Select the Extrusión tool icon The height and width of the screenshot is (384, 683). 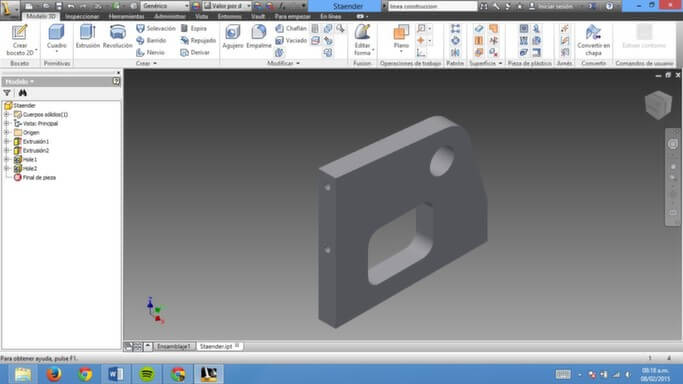point(88,33)
